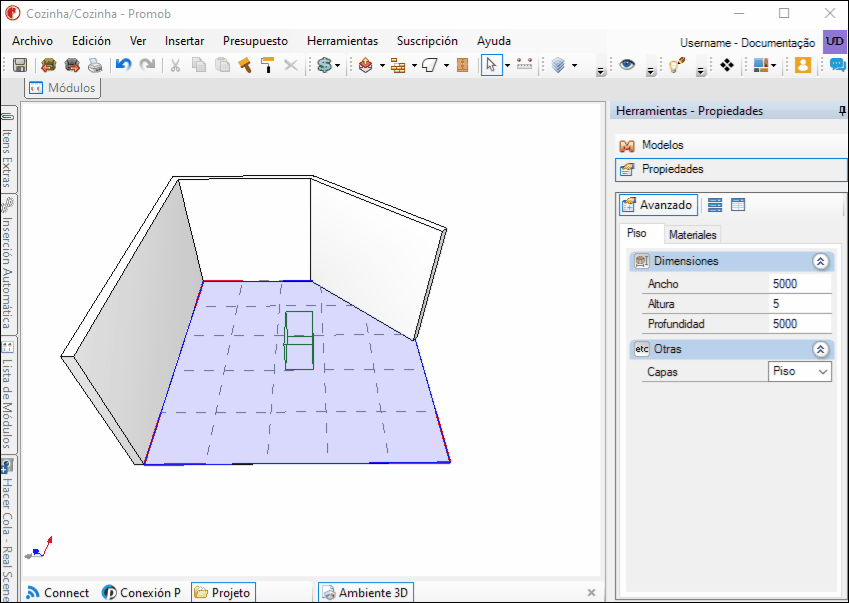
Task: Toggle the Avanzado properties mode
Action: coord(658,205)
